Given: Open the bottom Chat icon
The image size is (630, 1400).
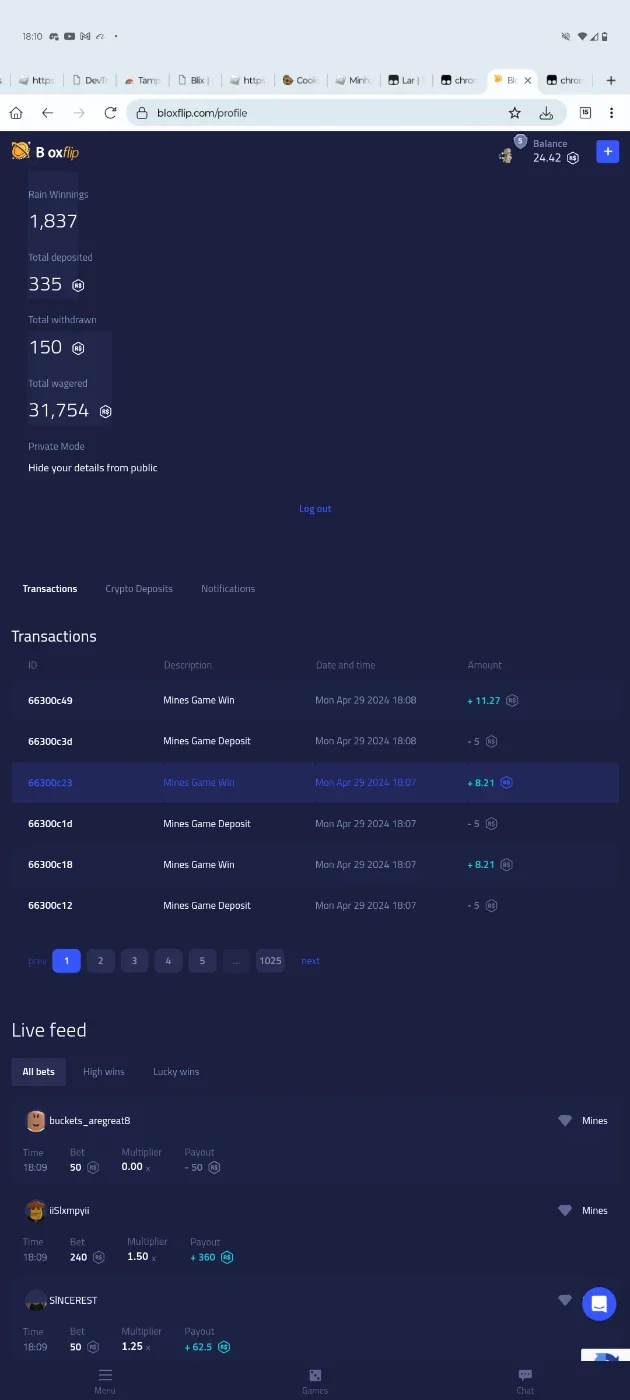Looking at the screenshot, I should click(x=525, y=1375).
